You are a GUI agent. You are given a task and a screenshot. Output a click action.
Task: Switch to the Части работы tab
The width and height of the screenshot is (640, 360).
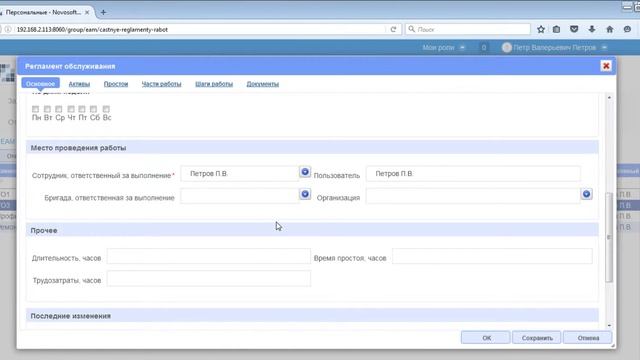(x=161, y=84)
